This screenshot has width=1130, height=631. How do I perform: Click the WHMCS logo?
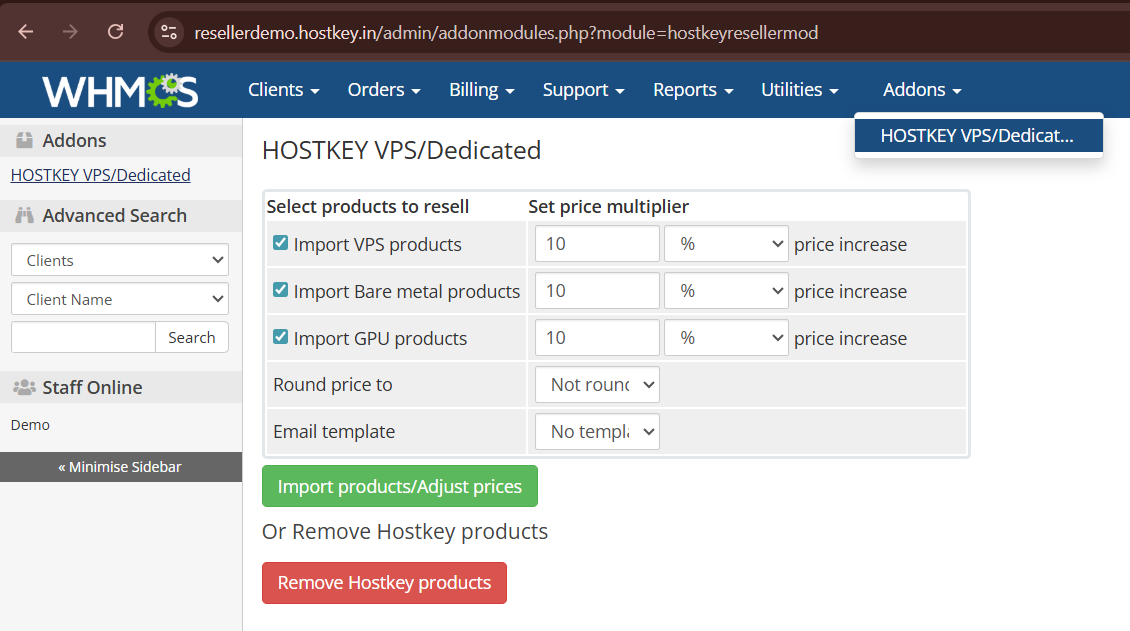point(120,90)
